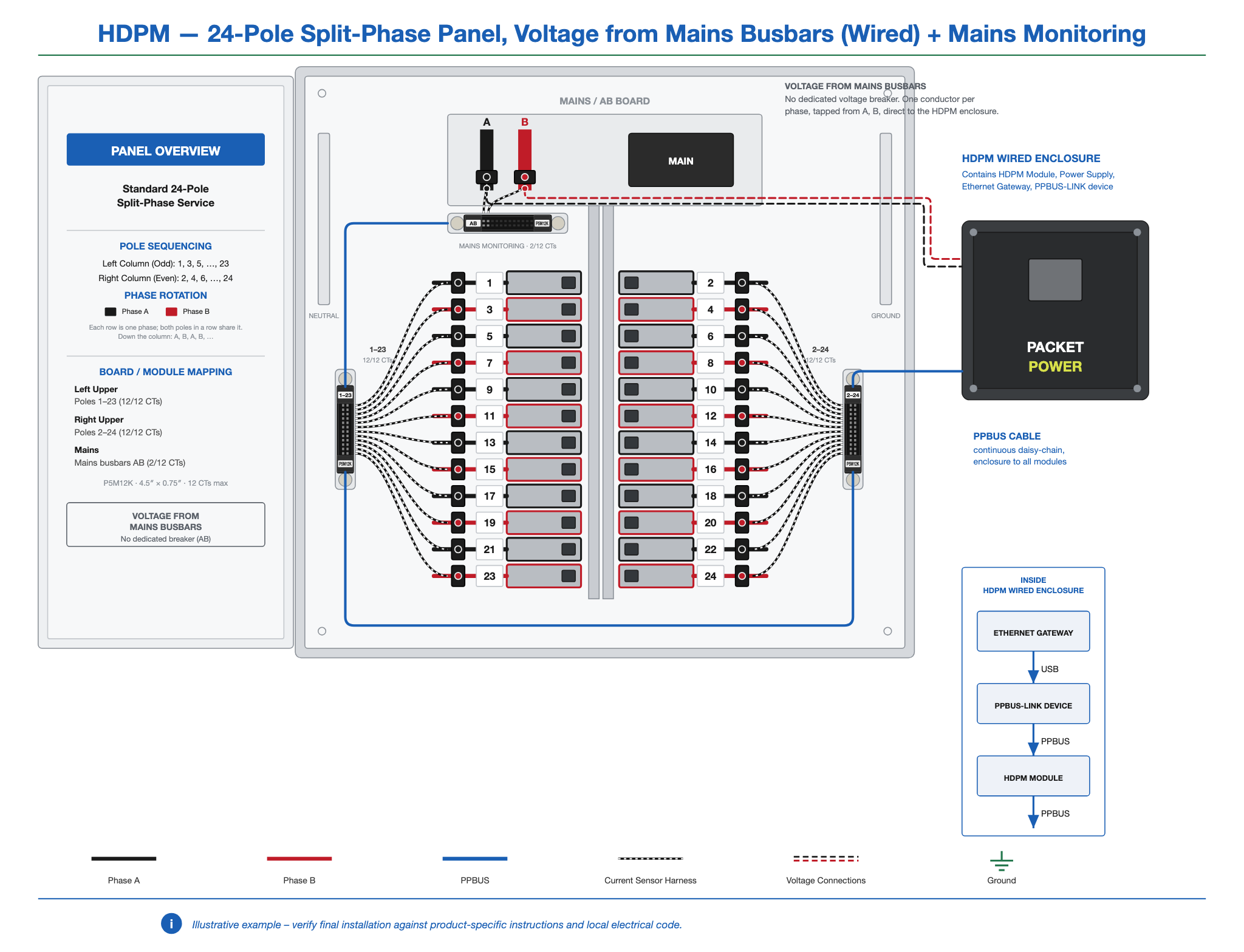The height and width of the screenshot is (952, 1244).
Task: Click the Voltage From Mains Busbars box
Action: coord(165,525)
